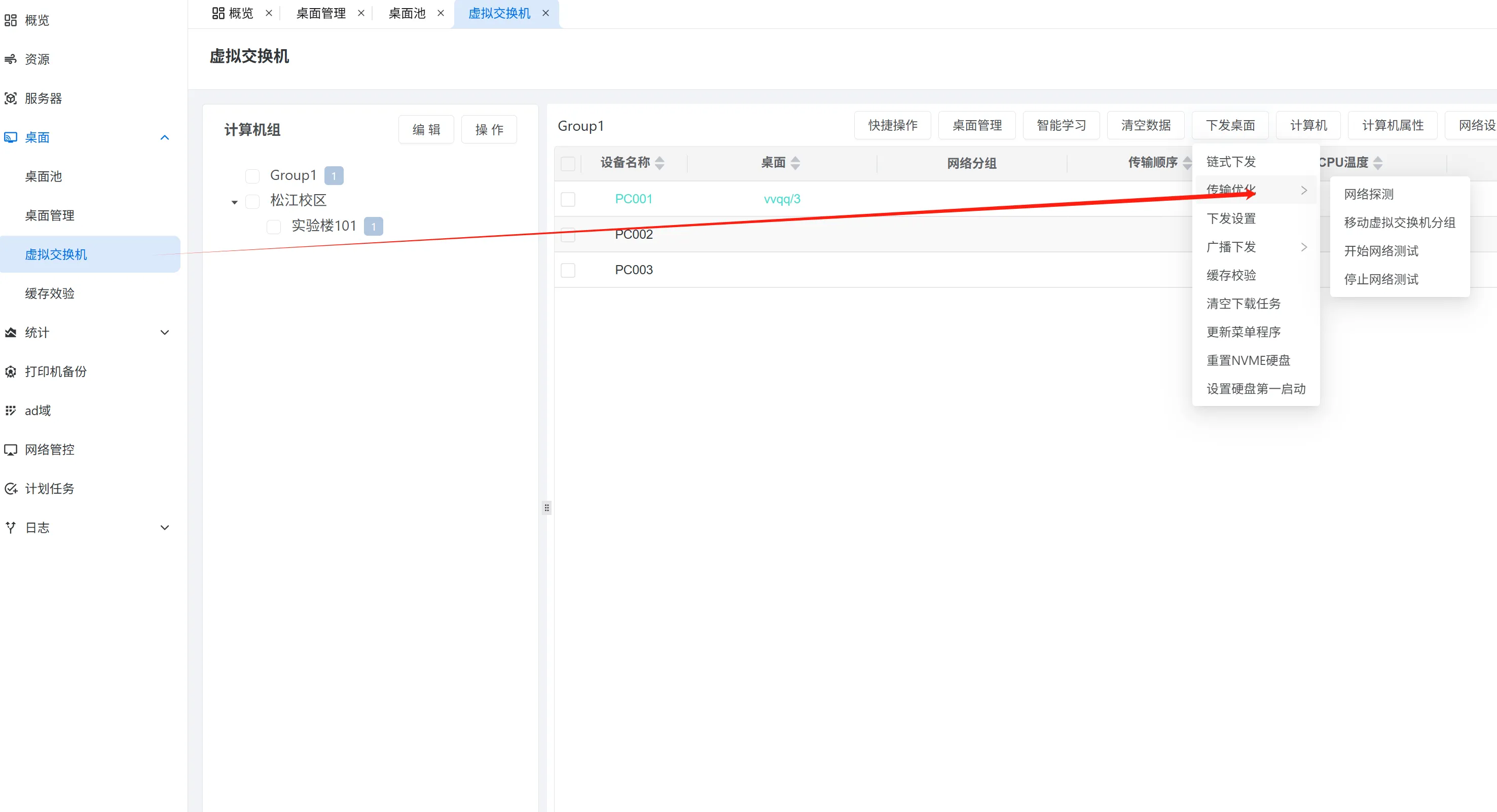Screen dimensions: 1497x812
Task: Open the 广播下发 submenu arrow
Action: point(1303,247)
